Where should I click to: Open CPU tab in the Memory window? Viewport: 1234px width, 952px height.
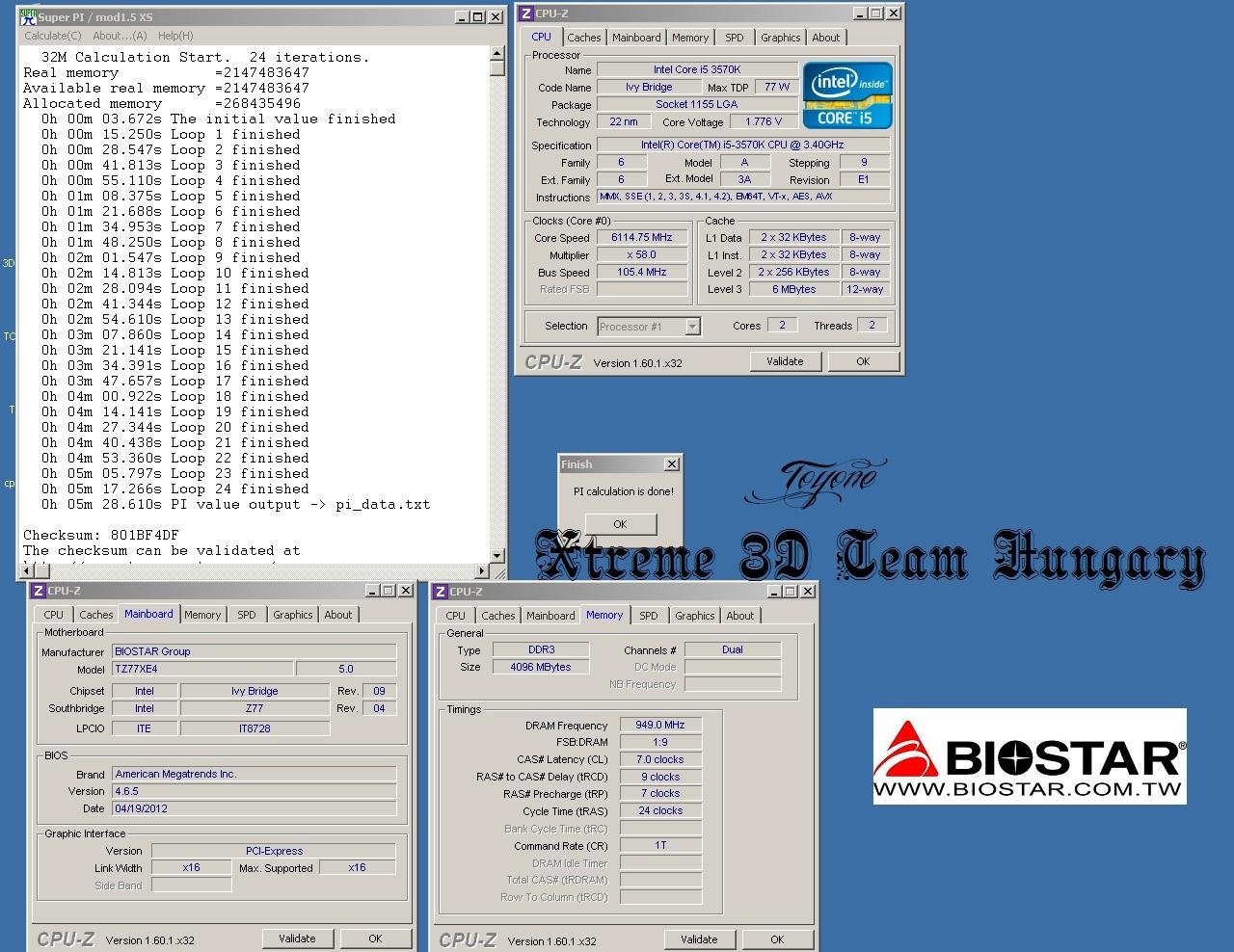(455, 616)
